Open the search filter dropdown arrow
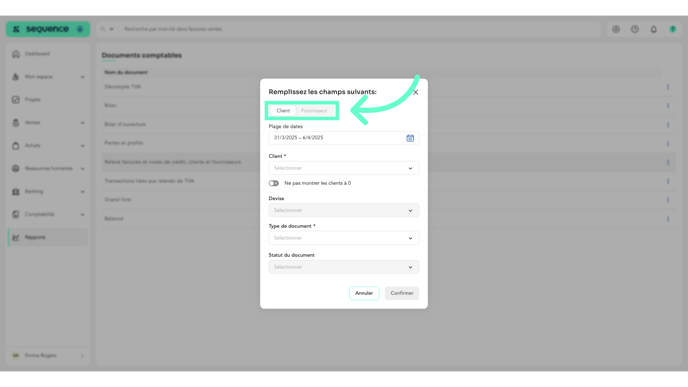688x387 pixels. pos(111,29)
